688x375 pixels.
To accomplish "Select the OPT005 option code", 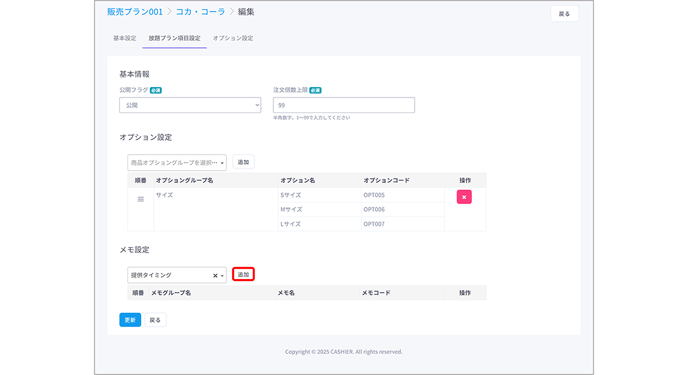I will tap(374, 195).
